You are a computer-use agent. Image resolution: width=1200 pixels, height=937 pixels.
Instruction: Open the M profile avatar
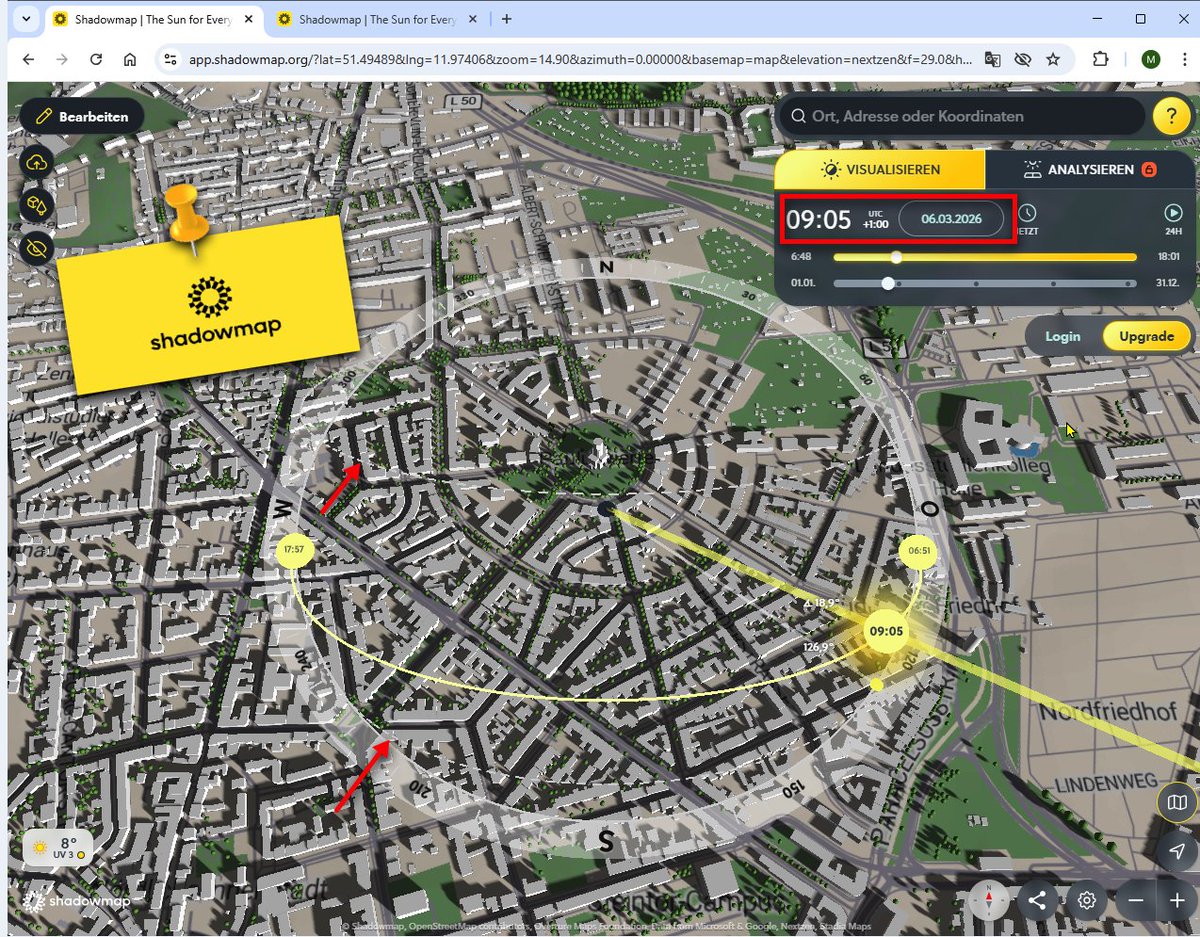click(x=1150, y=59)
